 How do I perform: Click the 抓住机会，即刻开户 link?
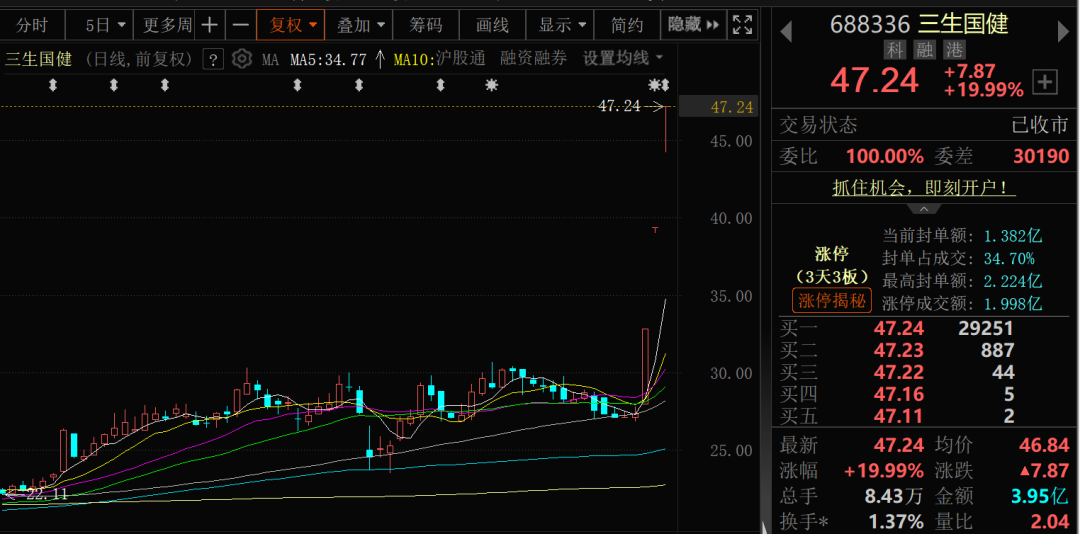[x=924, y=187]
